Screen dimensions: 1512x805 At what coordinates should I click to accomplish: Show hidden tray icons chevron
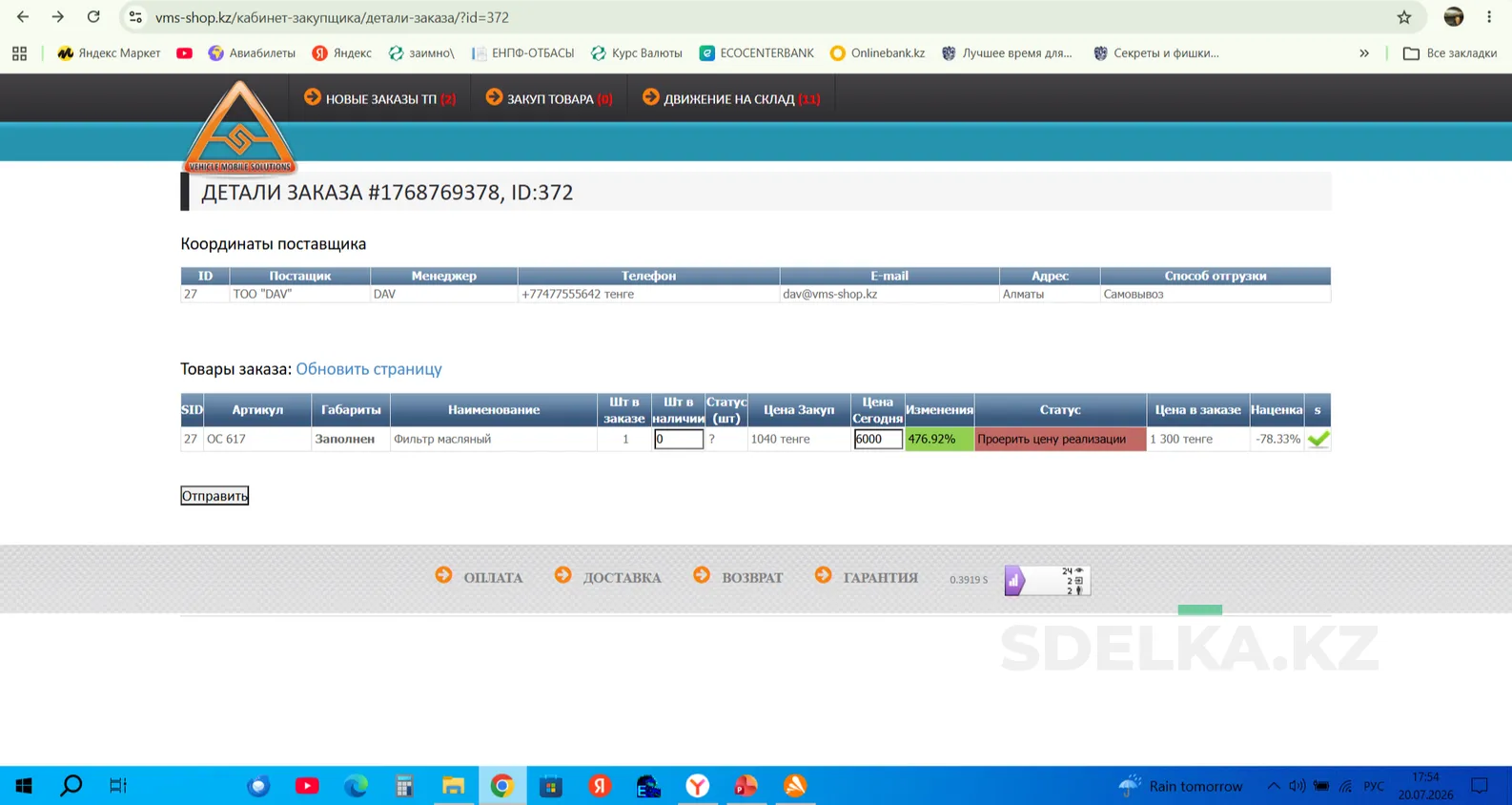coord(1274,786)
